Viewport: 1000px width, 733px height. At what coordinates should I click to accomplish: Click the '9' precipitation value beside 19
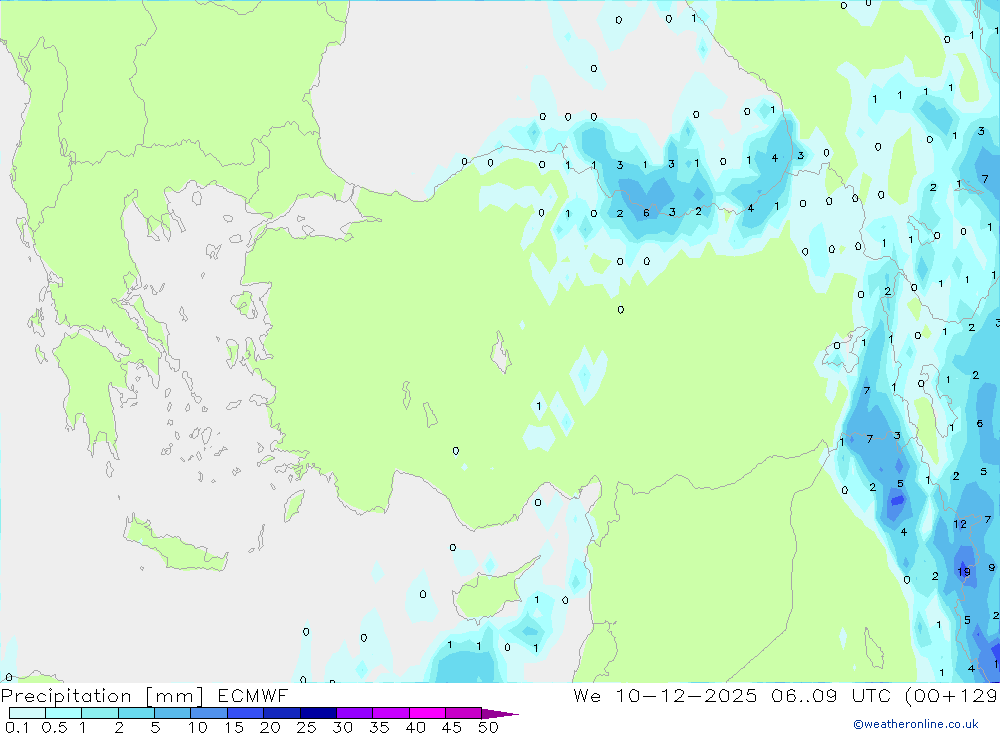point(991,567)
